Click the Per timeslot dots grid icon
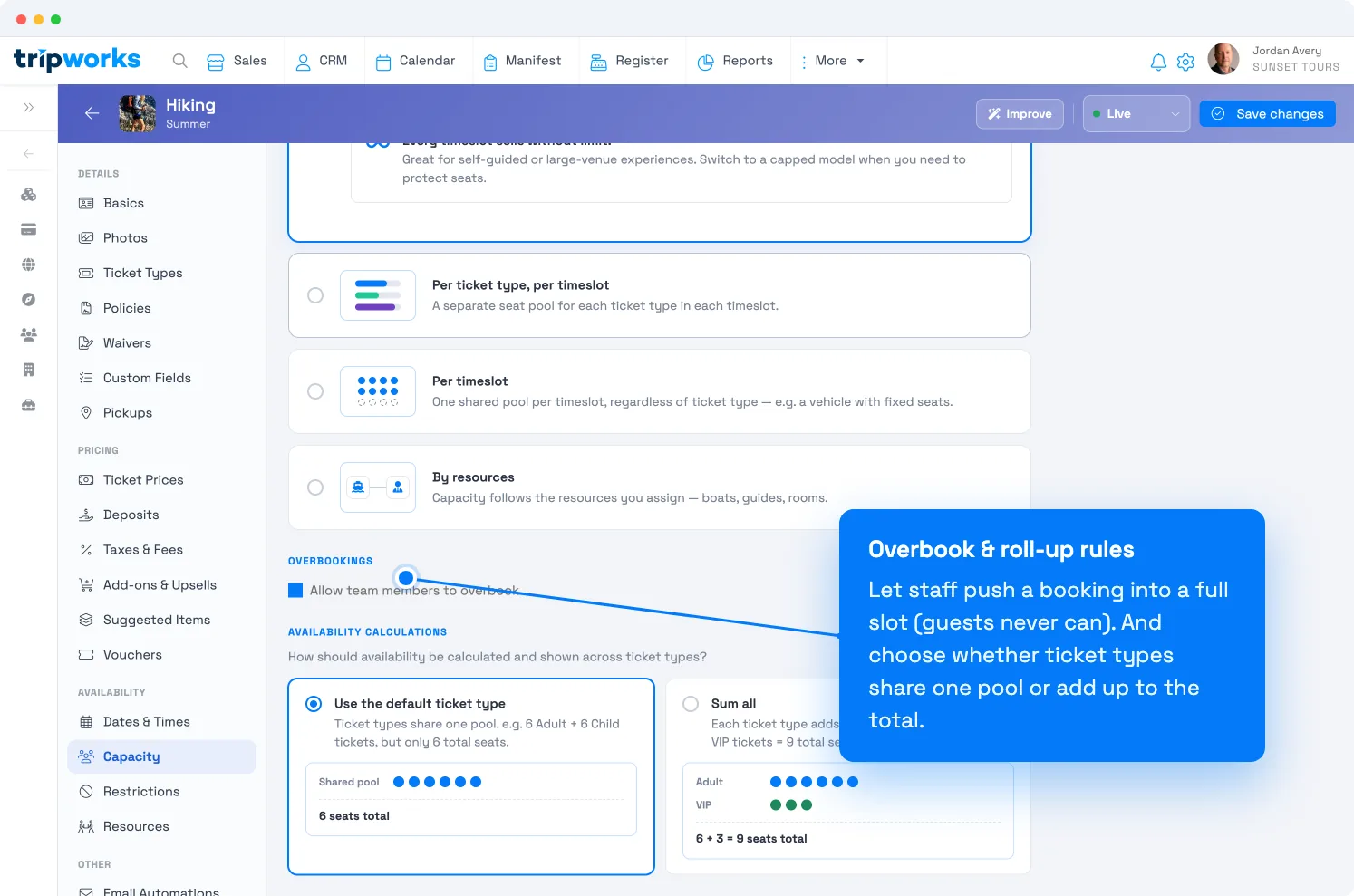The width and height of the screenshot is (1354, 896). [378, 391]
